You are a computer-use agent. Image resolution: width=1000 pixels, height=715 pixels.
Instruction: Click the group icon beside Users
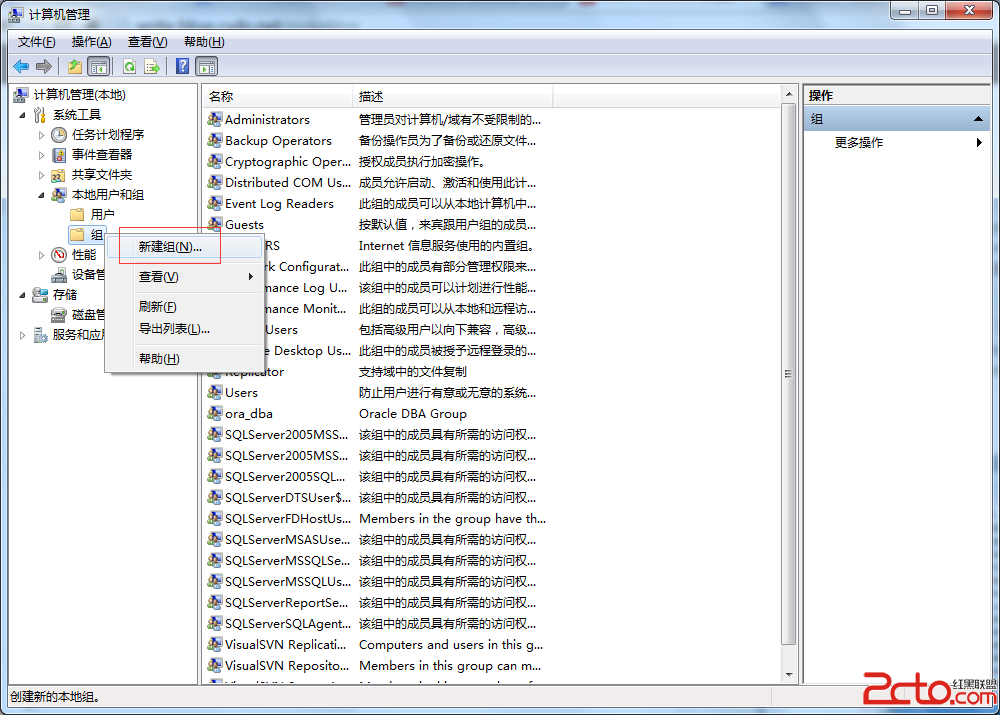[215, 392]
